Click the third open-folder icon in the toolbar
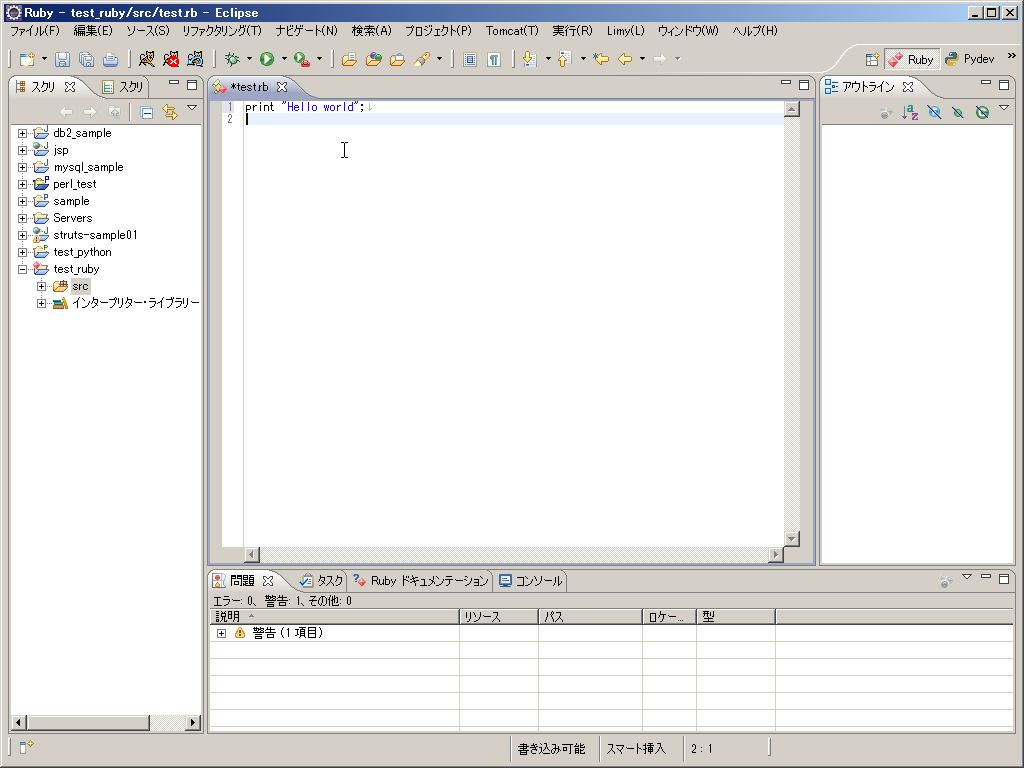Image resolution: width=1024 pixels, height=768 pixels. [x=397, y=59]
